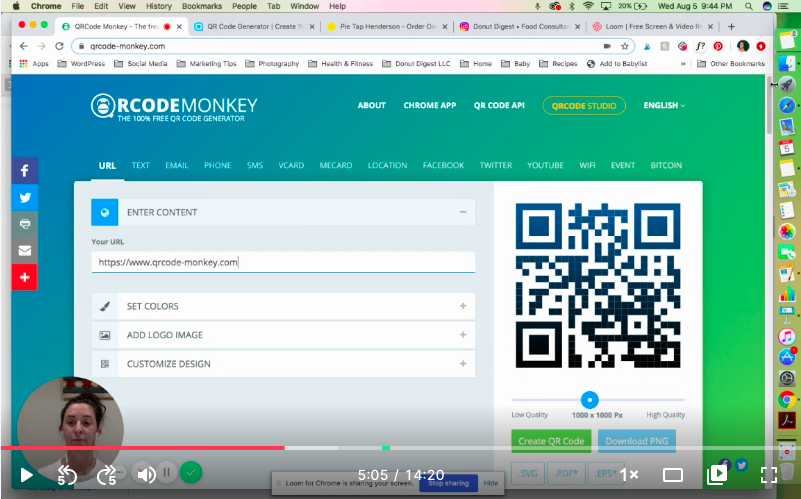This screenshot has height=499, width=801.
Task: Show hidden bookmarks chevron
Action: (x=683, y=63)
